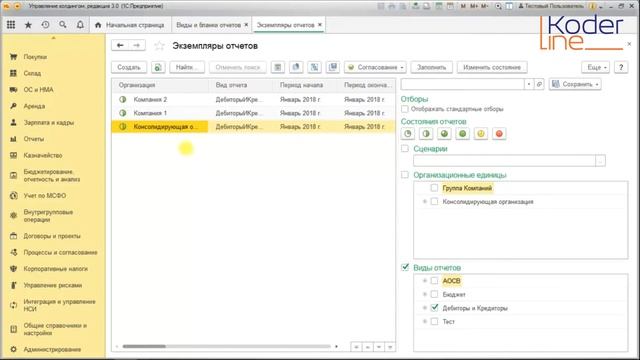Select the Компания 1 row
The height and width of the screenshot is (360, 640).
tap(253, 113)
